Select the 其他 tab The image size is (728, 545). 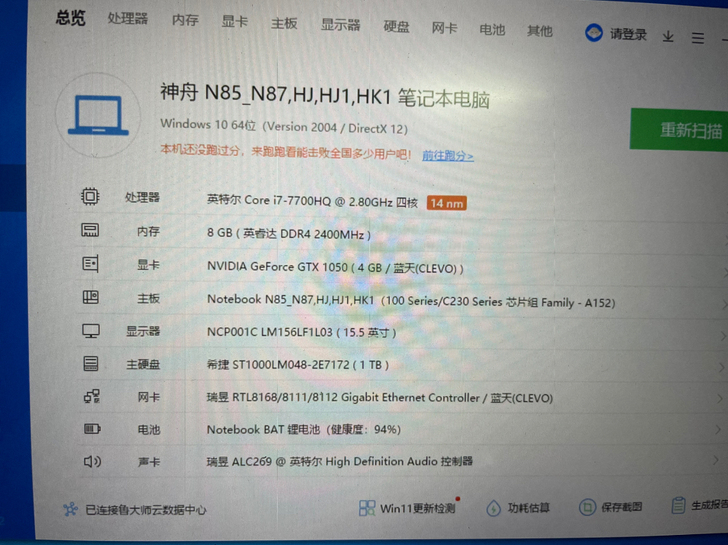coord(540,31)
